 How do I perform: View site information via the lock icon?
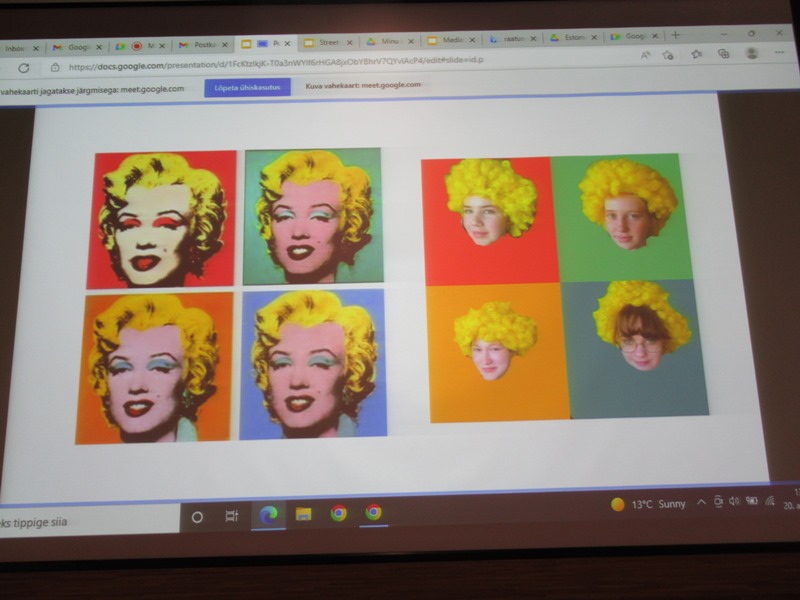[55, 67]
